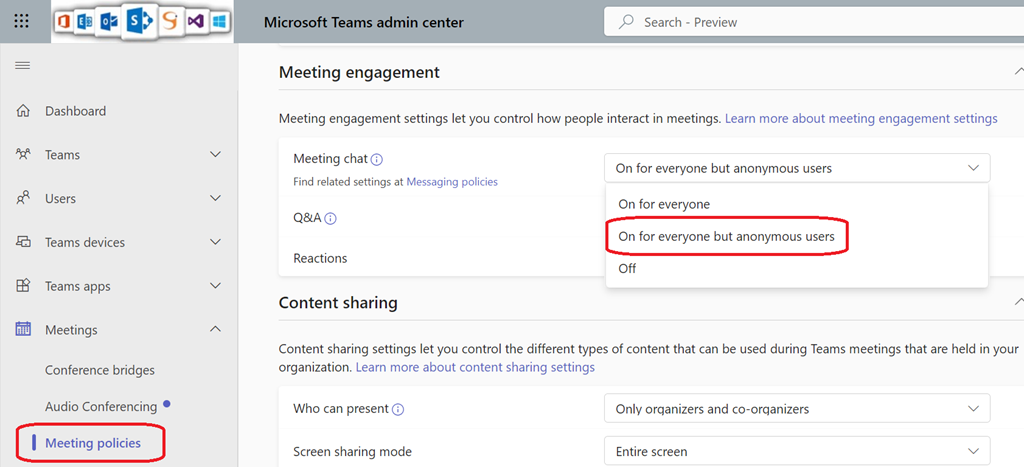This screenshot has height=467, width=1024.
Task: Open the Screen sharing mode dropdown
Action: [x=796, y=451]
